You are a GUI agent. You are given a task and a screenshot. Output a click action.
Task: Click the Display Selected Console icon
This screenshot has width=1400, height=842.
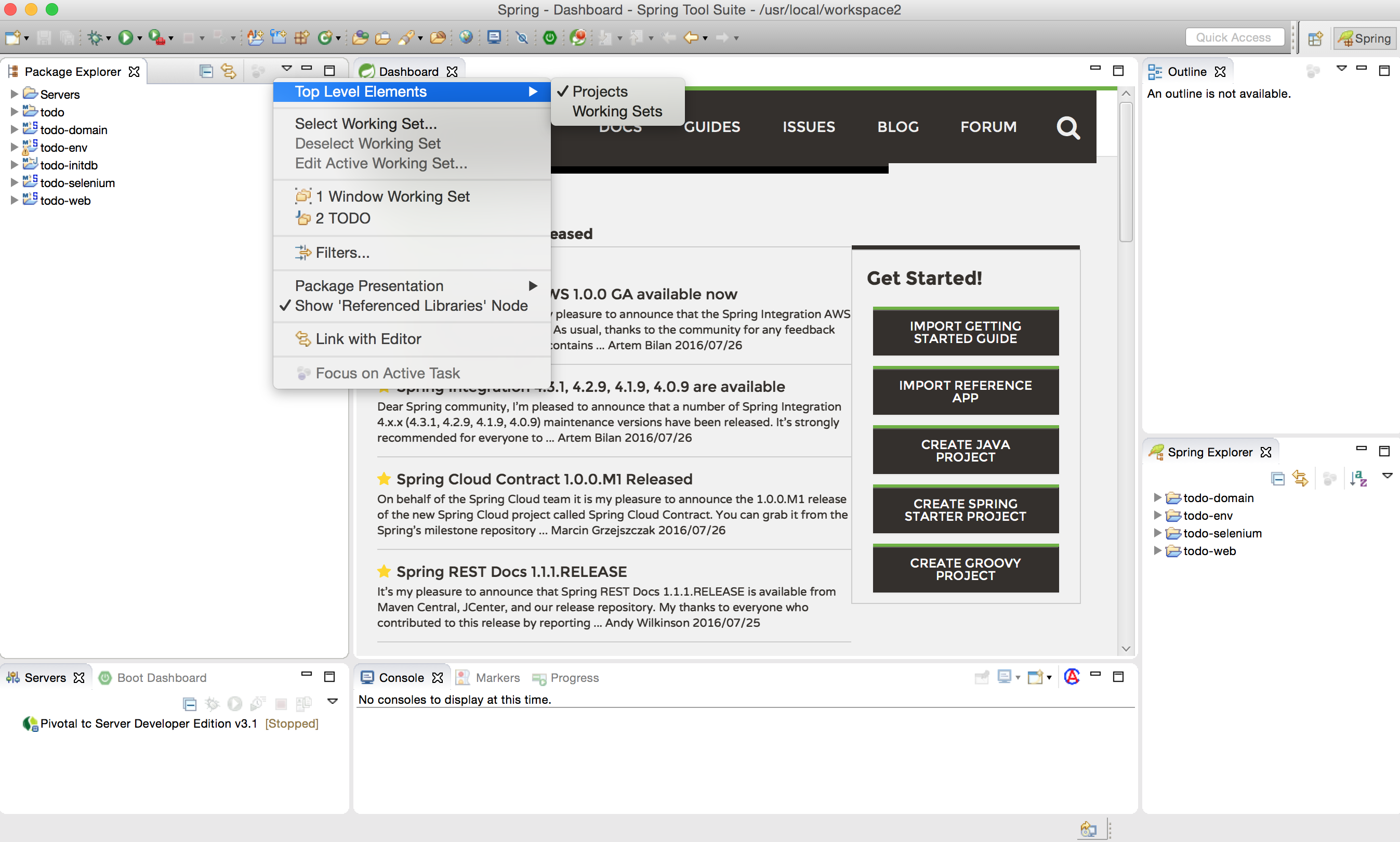pyautogui.click(x=1004, y=676)
